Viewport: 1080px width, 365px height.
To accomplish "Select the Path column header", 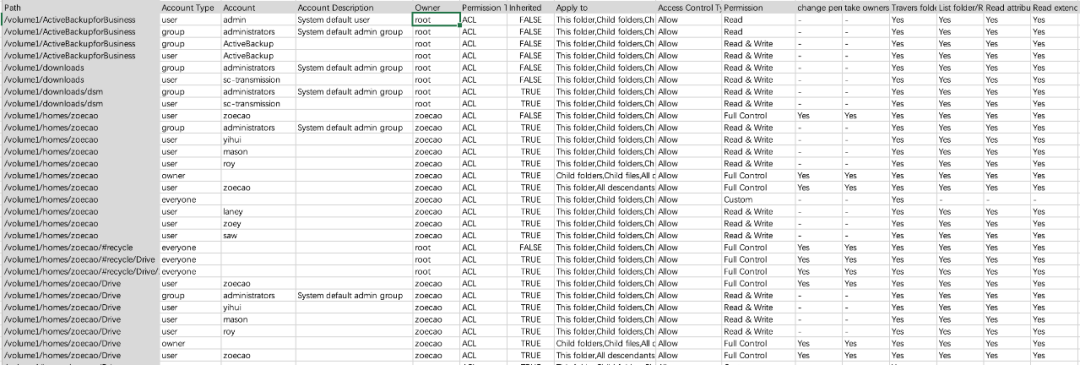I will coord(80,8).
